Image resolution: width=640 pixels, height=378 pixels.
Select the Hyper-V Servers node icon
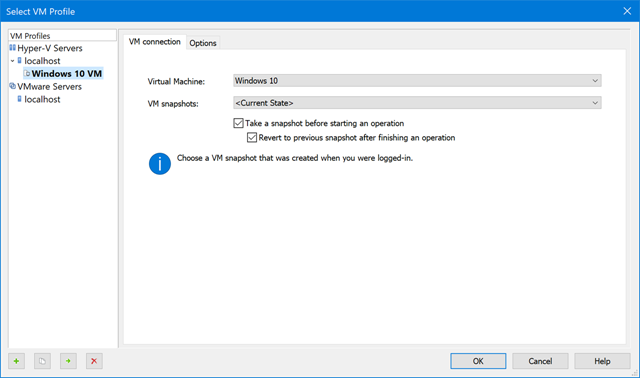pos(13,48)
